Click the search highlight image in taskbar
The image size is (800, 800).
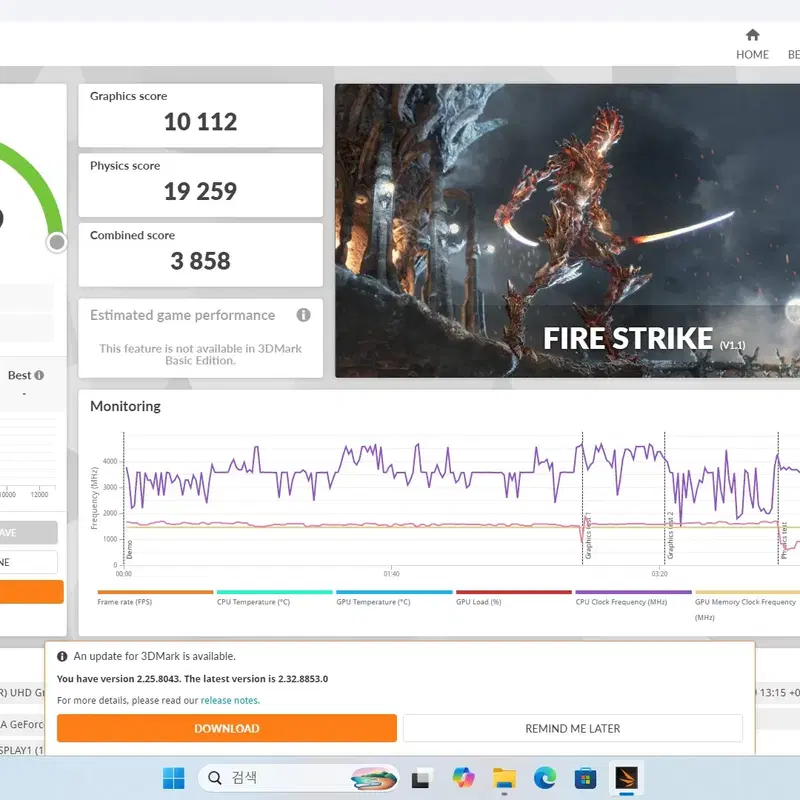374,779
